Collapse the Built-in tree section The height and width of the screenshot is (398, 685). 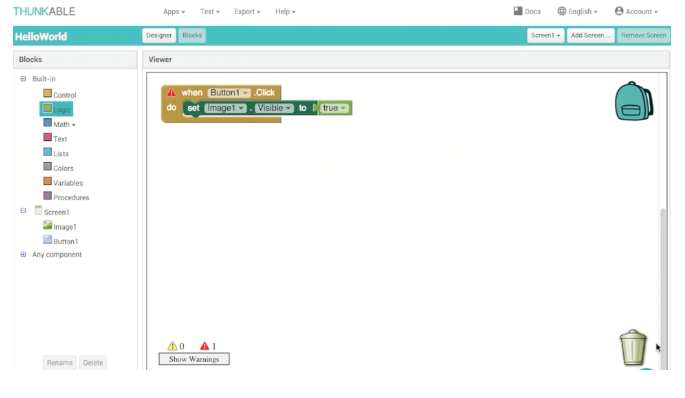23,79
